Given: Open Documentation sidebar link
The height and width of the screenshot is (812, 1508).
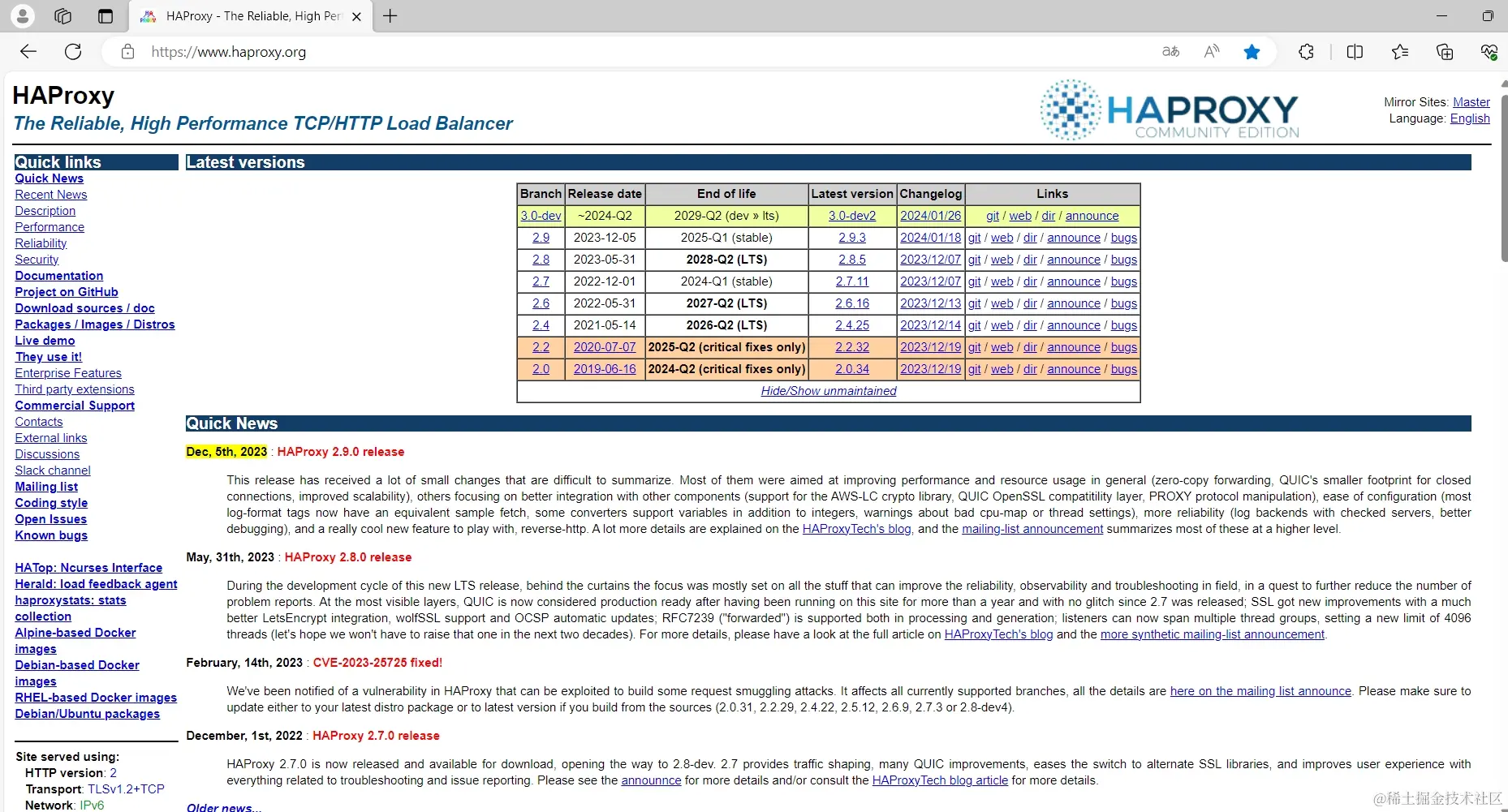Looking at the screenshot, I should coord(58,276).
